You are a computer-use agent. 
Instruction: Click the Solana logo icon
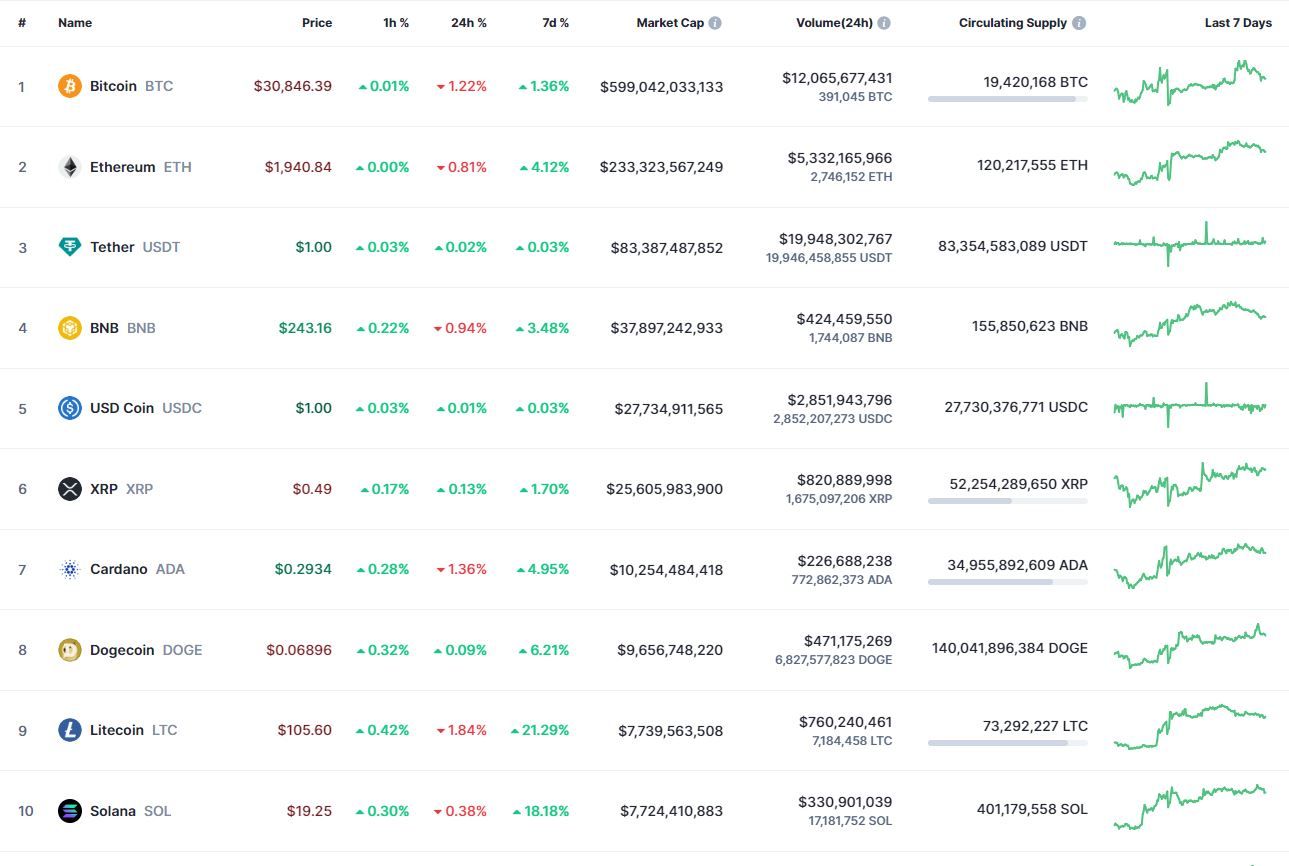click(x=69, y=811)
